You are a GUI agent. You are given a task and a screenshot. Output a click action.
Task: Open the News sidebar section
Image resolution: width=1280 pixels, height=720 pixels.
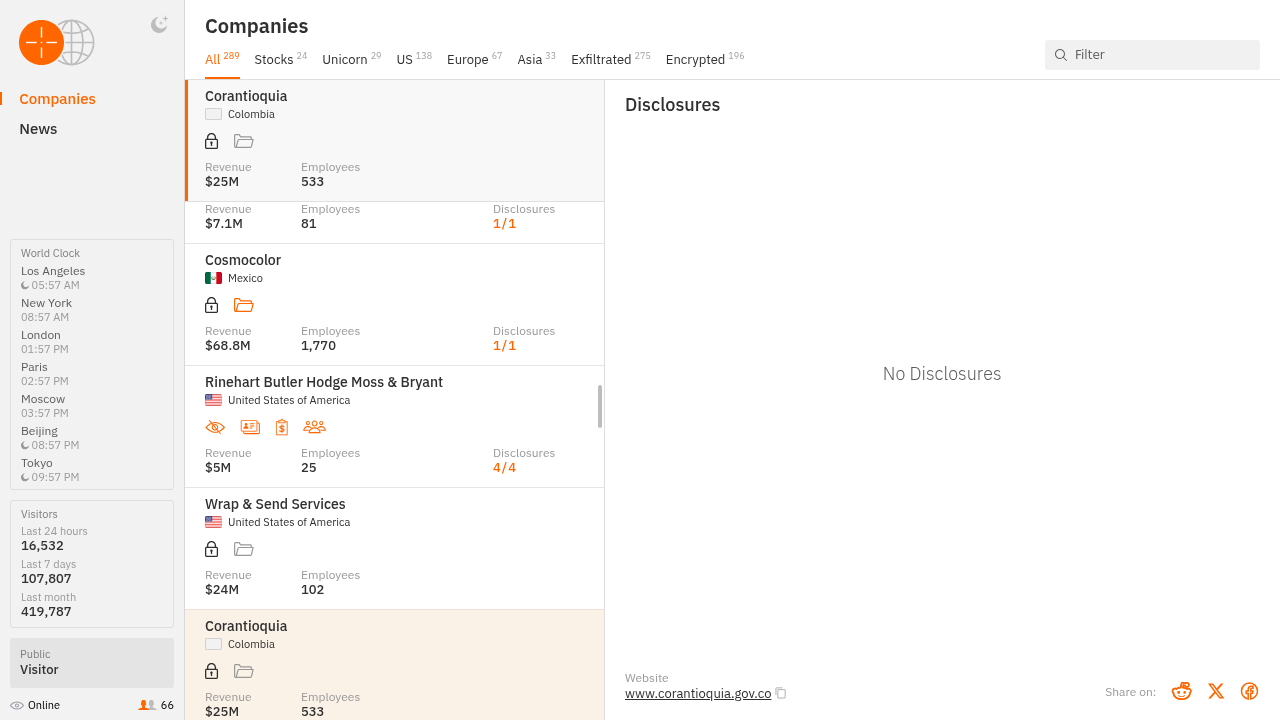38,129
